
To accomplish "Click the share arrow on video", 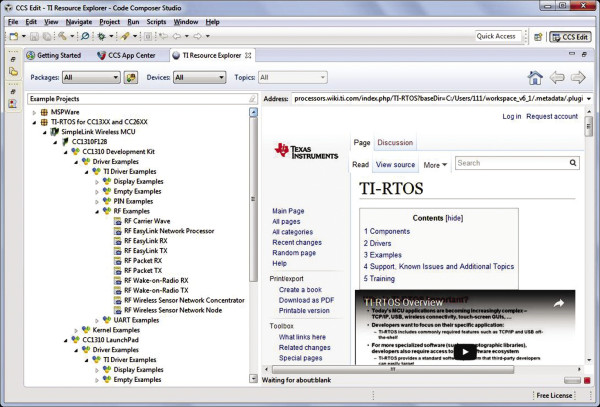I will 559,304.
